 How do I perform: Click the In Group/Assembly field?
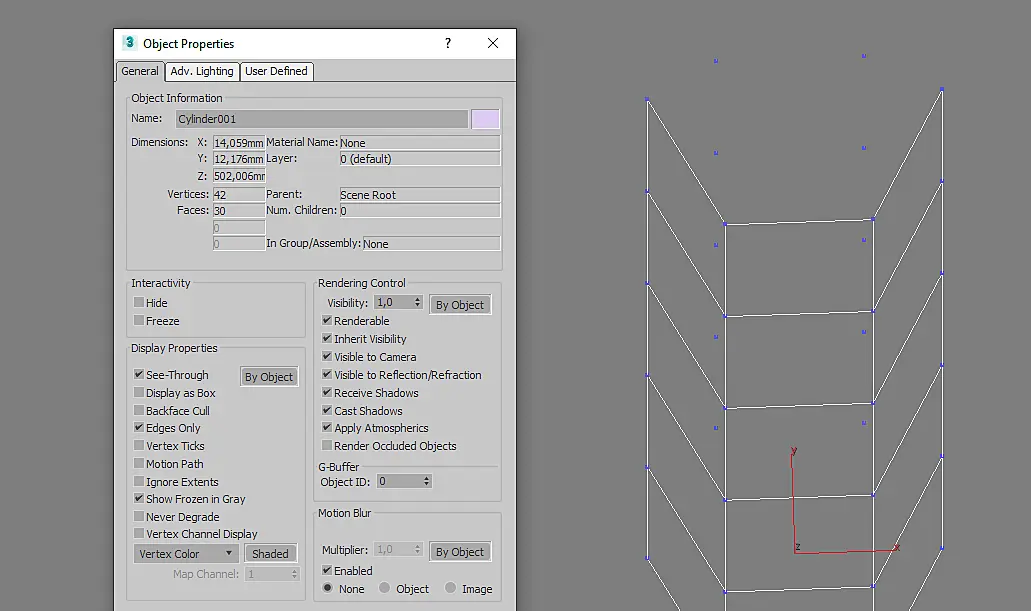[x=431, y=243]
